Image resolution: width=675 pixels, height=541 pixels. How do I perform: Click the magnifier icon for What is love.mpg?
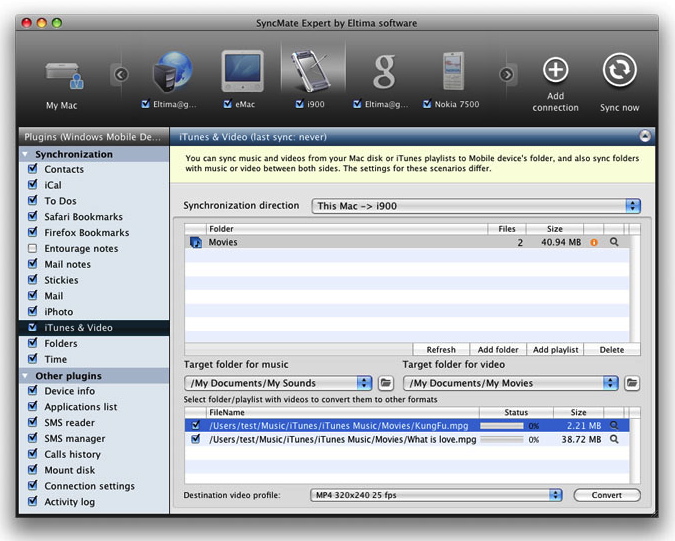(x=614, y=439)
